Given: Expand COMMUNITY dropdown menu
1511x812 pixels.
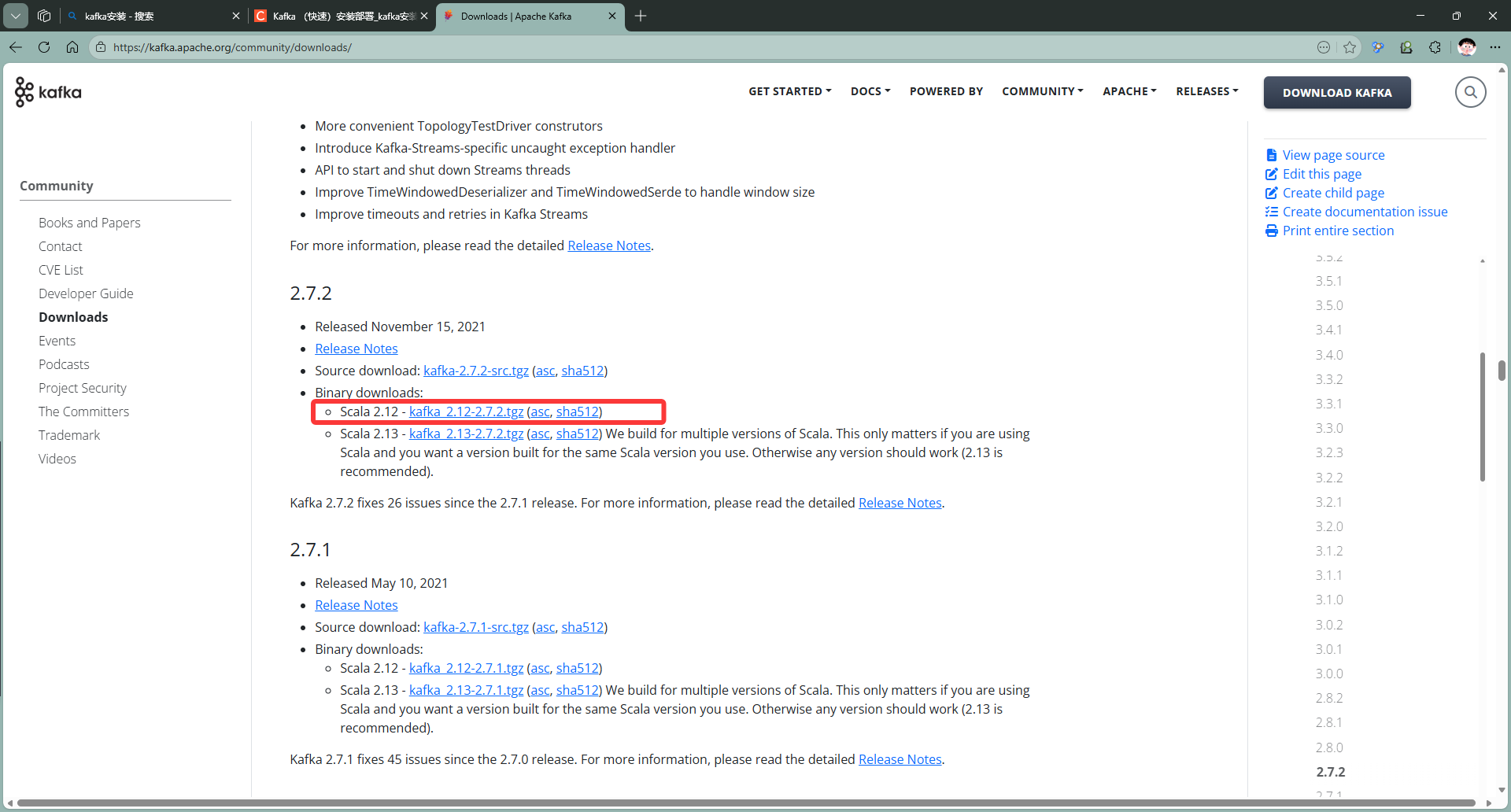Looking at the screenshot, I should coord(1042,91).
